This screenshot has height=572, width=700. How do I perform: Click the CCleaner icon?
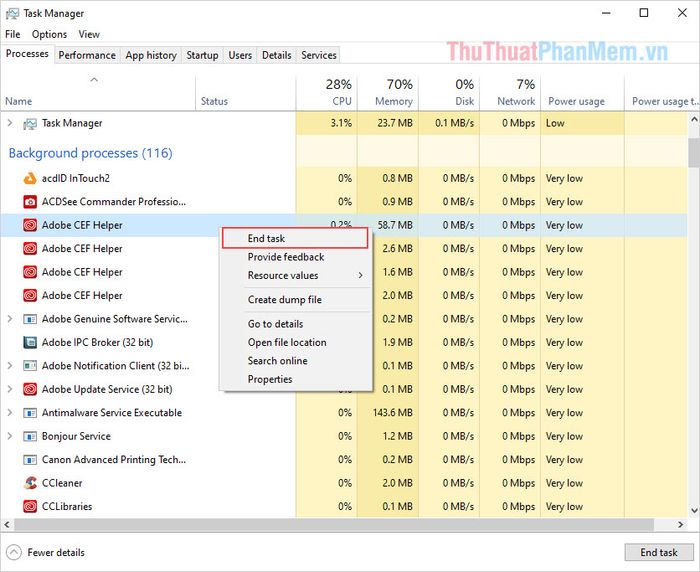tap(30, 483)
